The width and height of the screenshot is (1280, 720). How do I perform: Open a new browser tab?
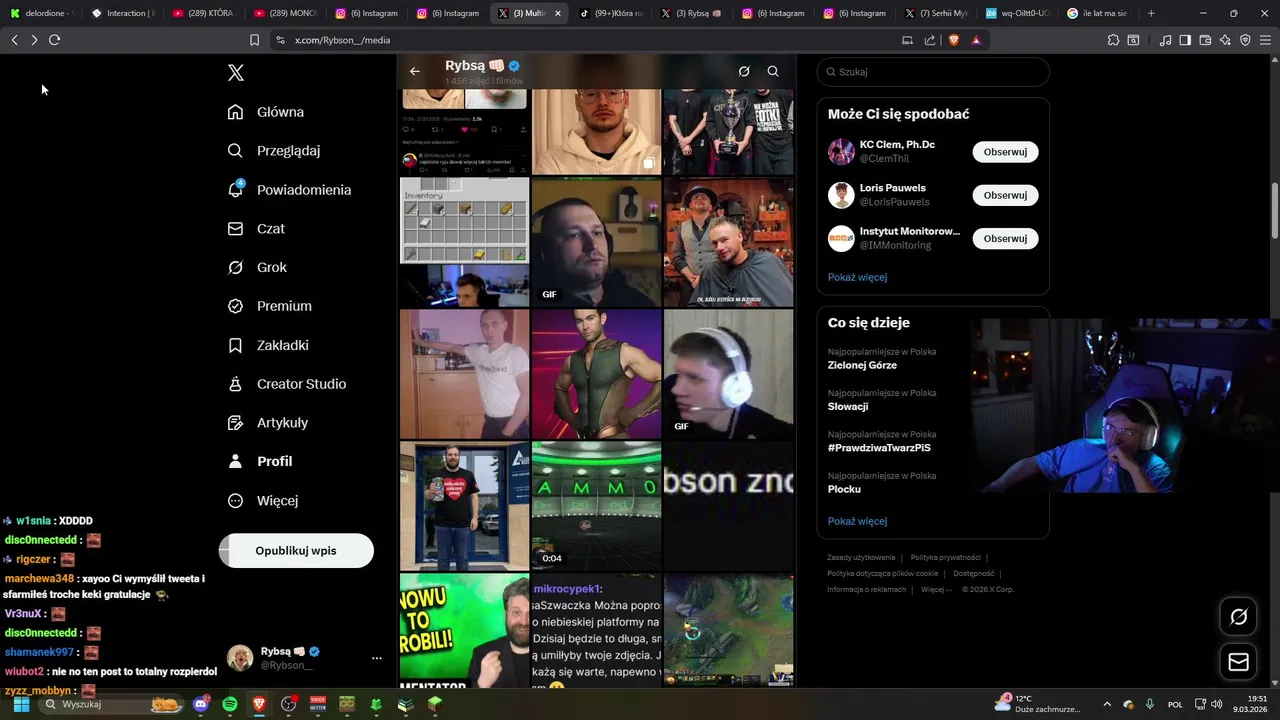[x=1151, y=13]
